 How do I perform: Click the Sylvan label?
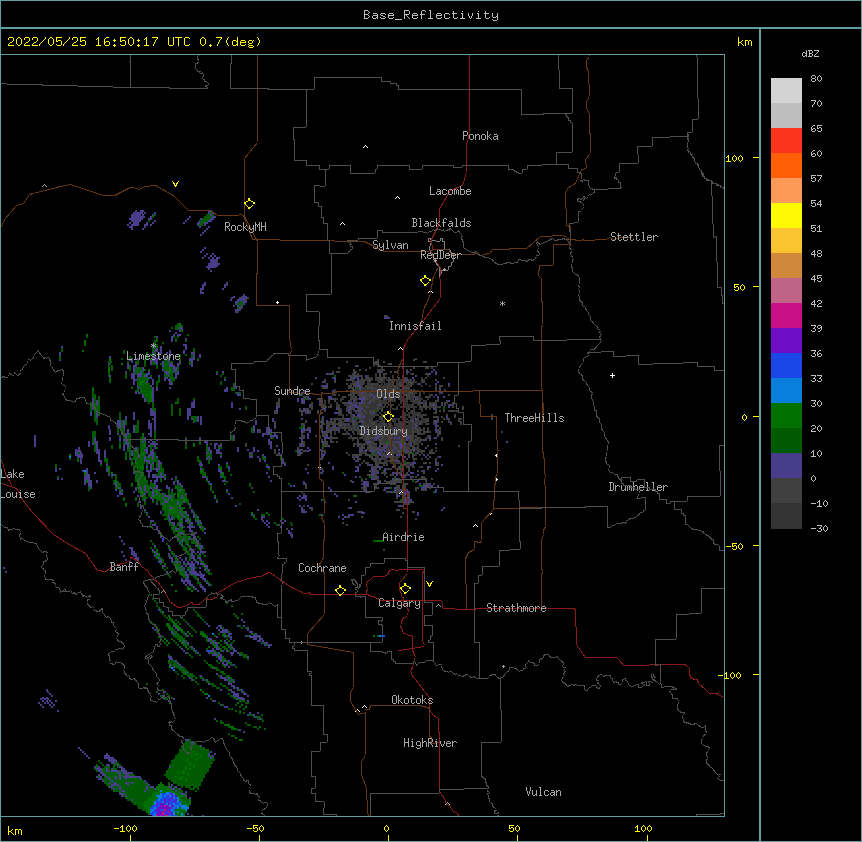[390, 245]
